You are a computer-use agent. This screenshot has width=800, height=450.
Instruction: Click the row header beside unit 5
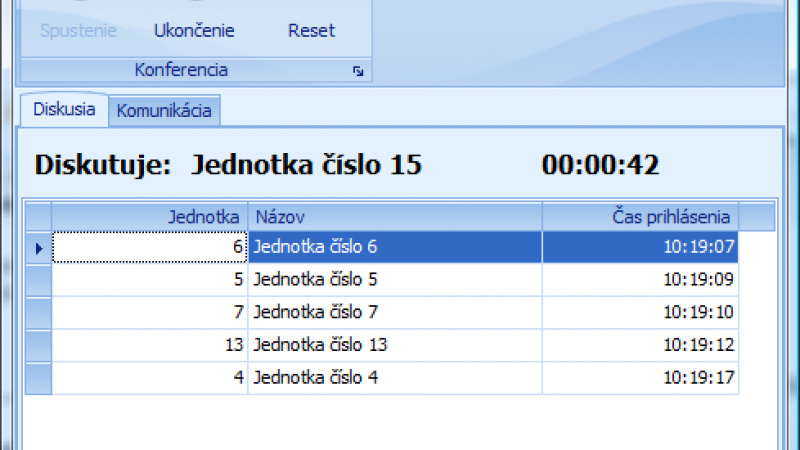click(x=38, y=279)
